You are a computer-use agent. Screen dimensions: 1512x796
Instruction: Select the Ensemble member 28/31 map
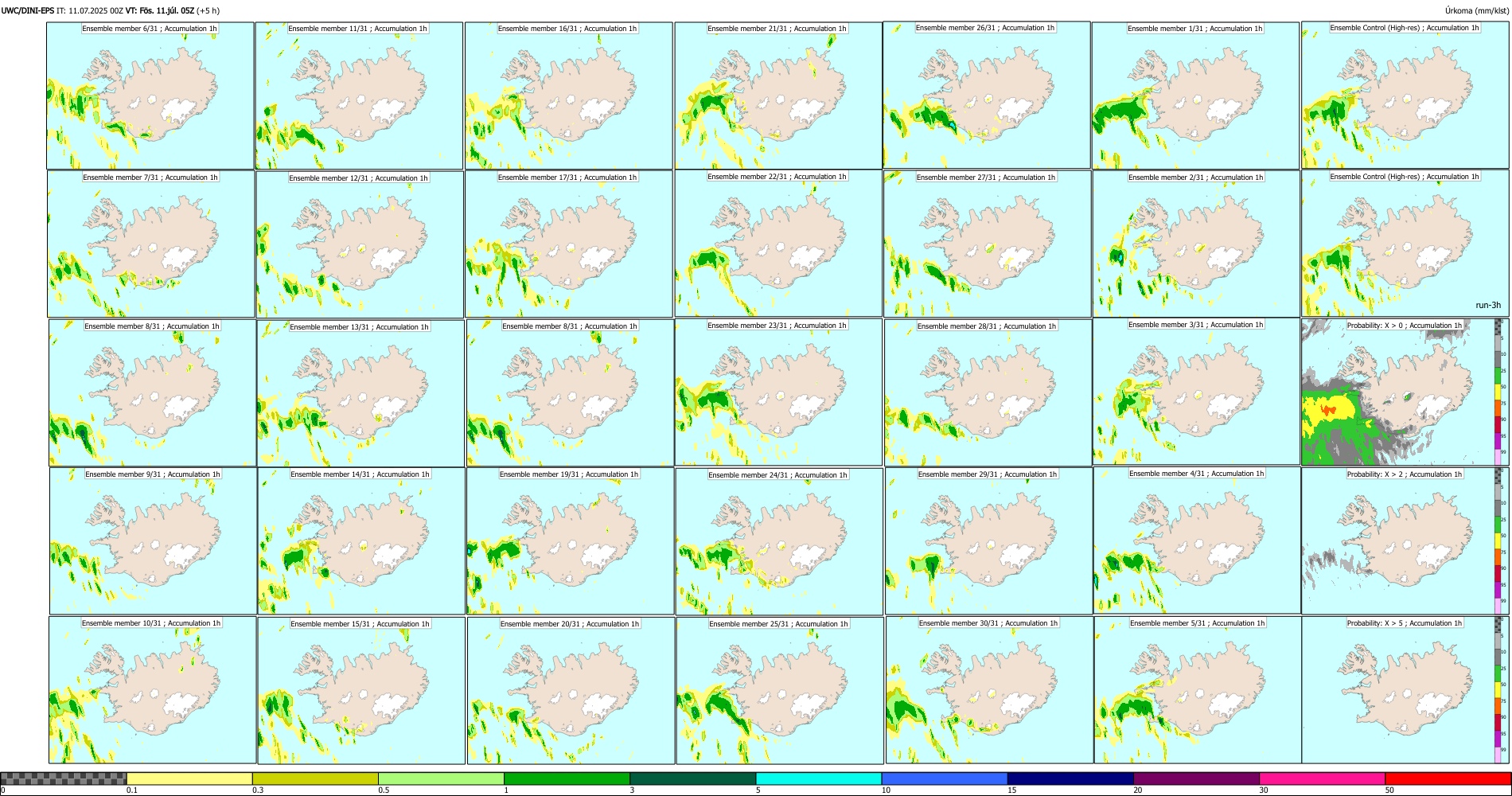[988, 393]
